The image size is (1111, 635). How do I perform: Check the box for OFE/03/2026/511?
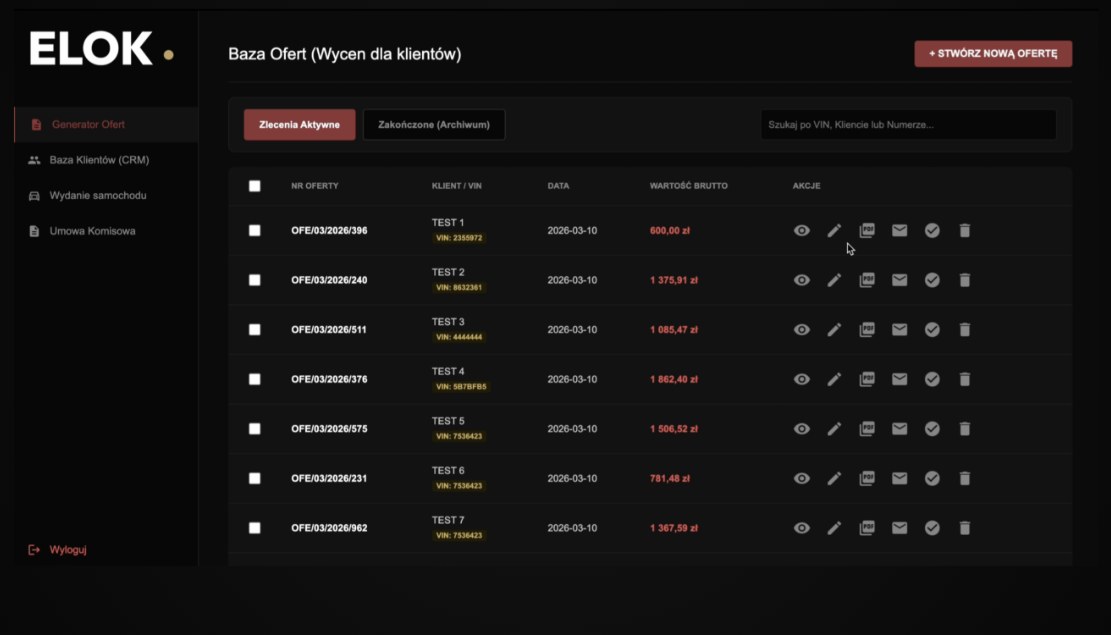[x=254, y=330]
